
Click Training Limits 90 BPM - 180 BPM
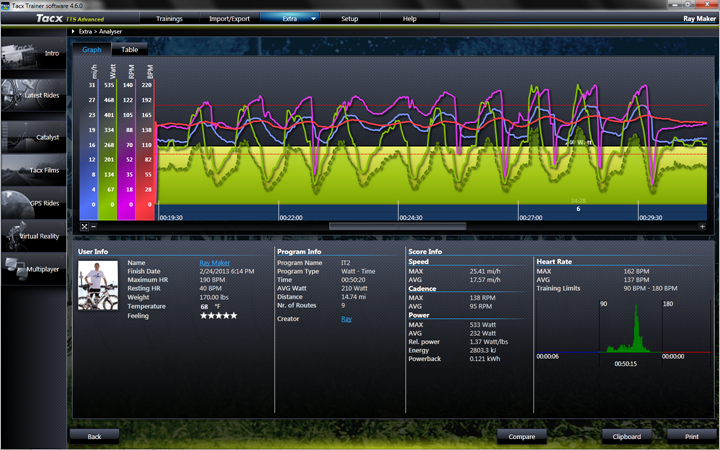[x=650, y=288]
